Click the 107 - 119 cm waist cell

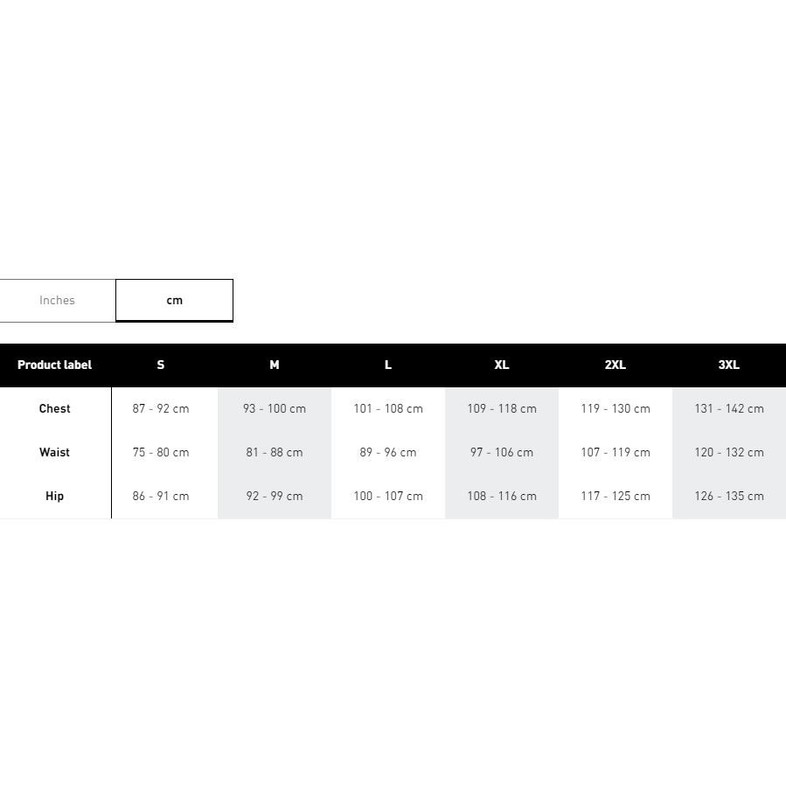coord(615,452)
